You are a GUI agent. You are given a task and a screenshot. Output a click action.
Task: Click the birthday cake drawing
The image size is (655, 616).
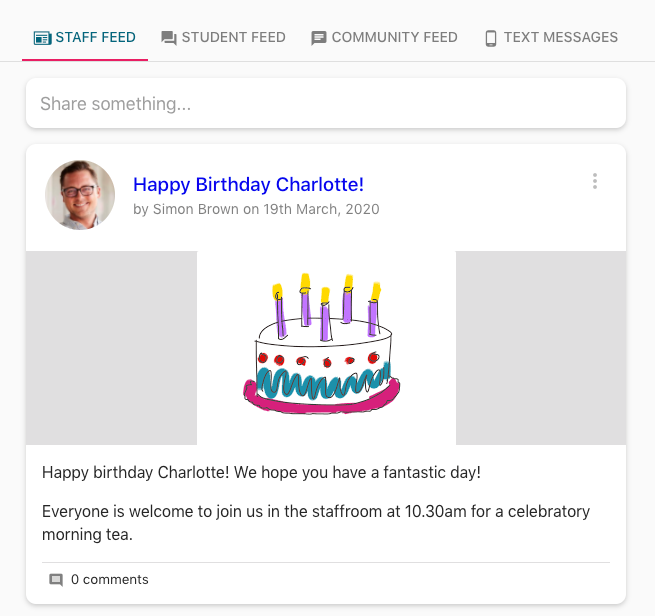tap(323, 346)
